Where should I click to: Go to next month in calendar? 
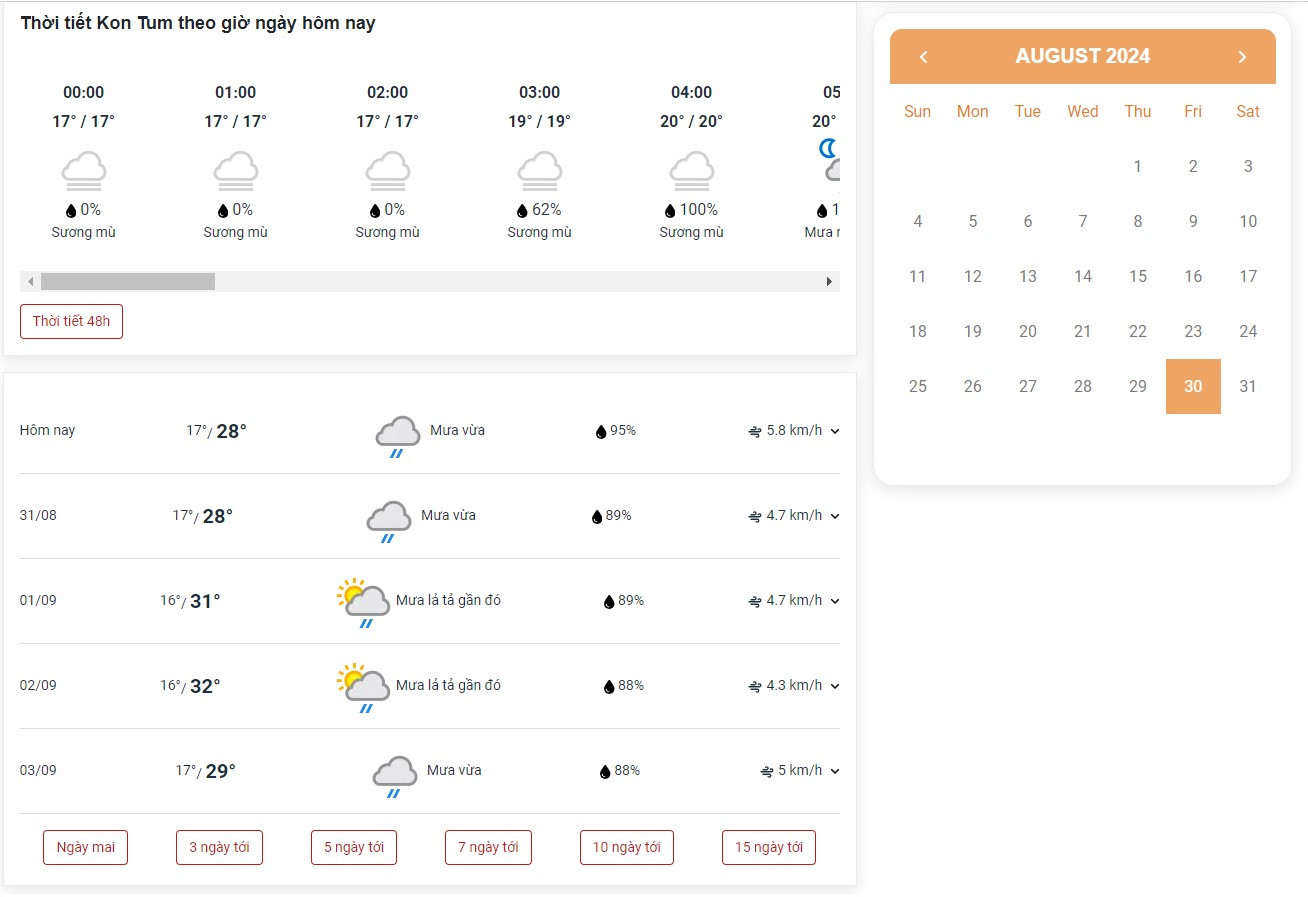click(1242, 57)
